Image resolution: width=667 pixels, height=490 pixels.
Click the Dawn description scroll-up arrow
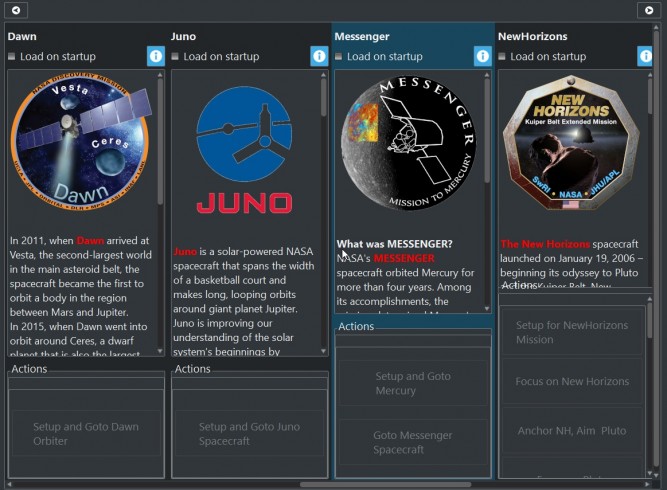(160, 75)
